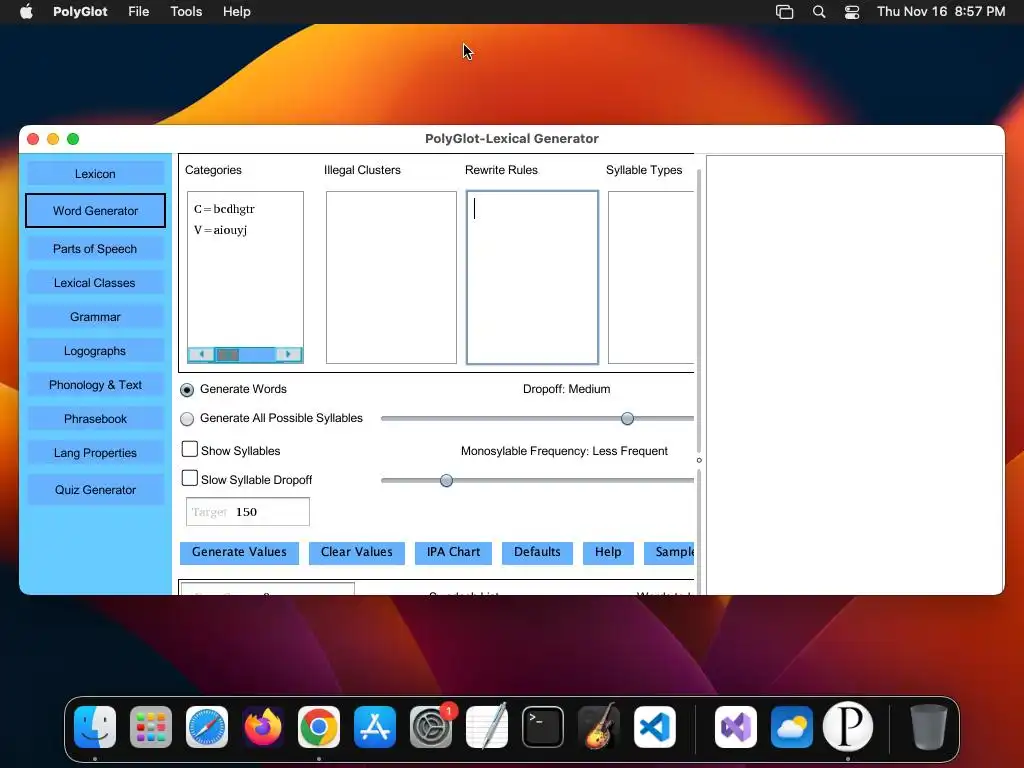The width and height of the screenshot is (1024, 768).
Task: Open Terminal from the dock
Action: tap(543, 727)
